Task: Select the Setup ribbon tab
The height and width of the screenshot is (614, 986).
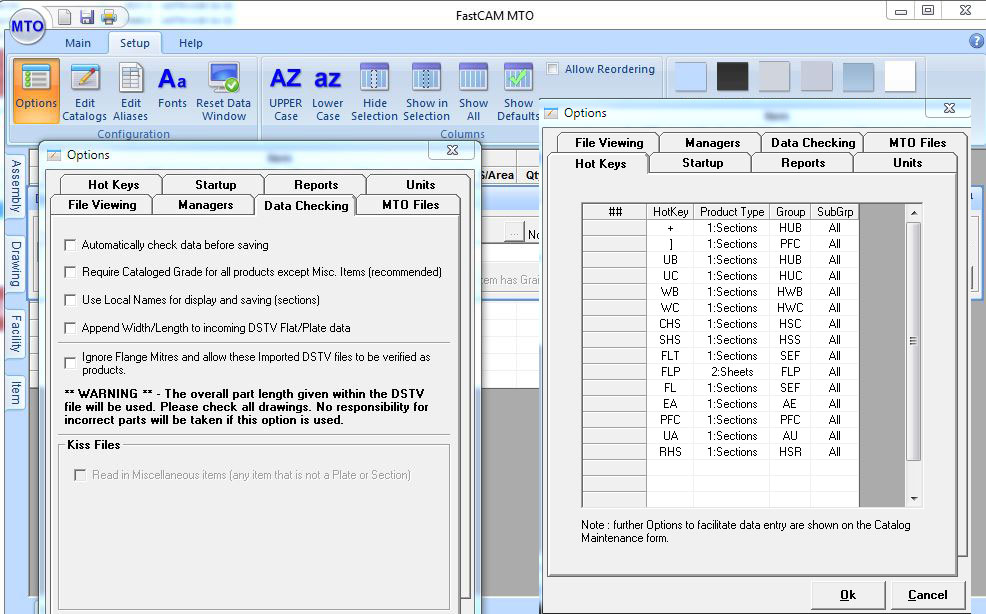Action: tap(135, 43)
